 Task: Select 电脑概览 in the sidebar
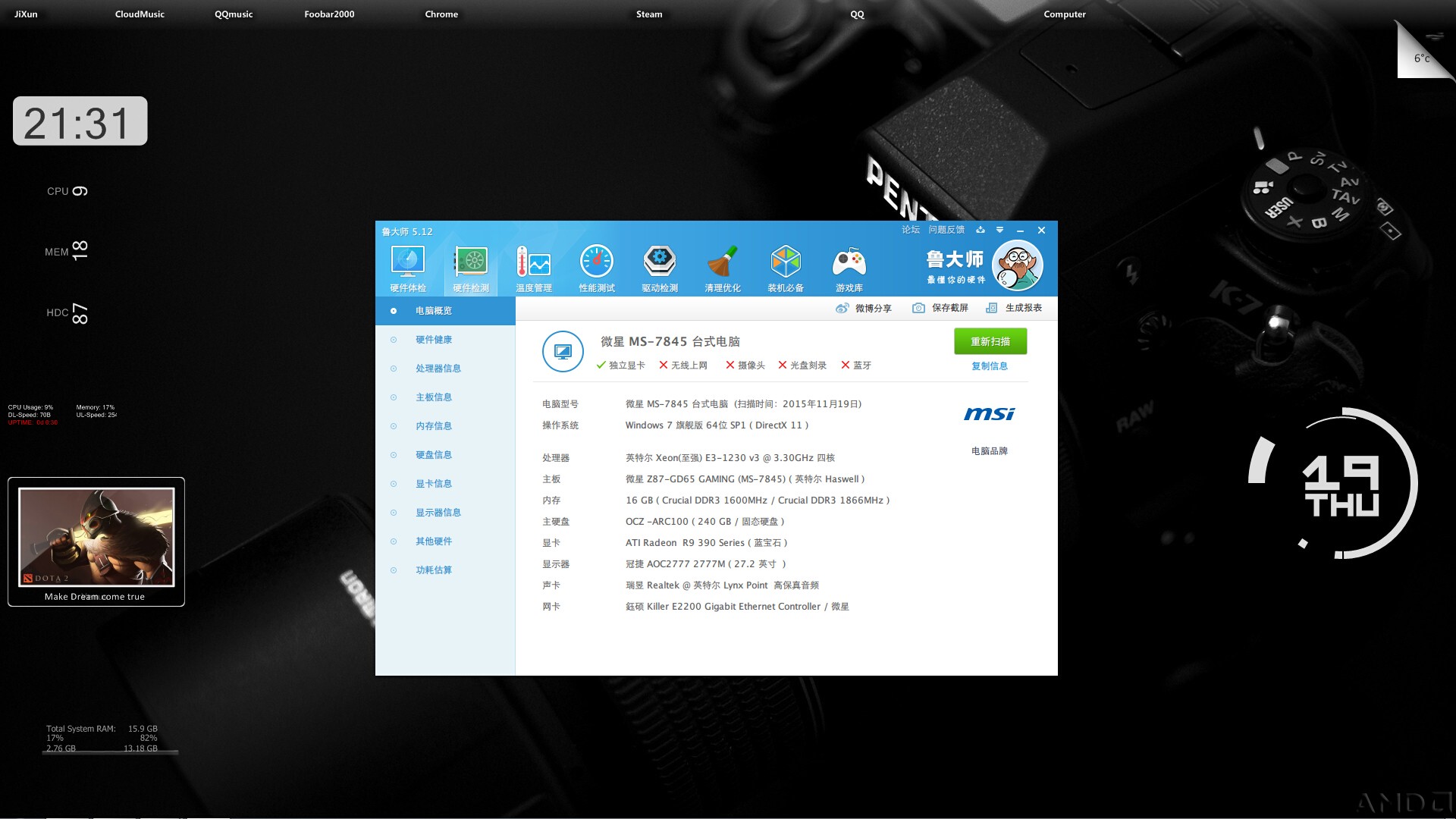pos(445,311)
